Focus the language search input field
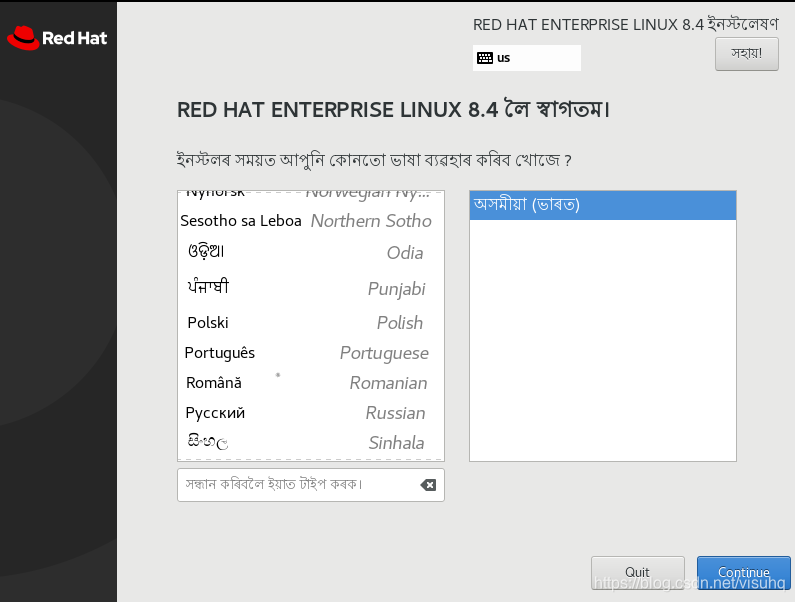This screenshot has height=602, width=795. pos(311,485)
